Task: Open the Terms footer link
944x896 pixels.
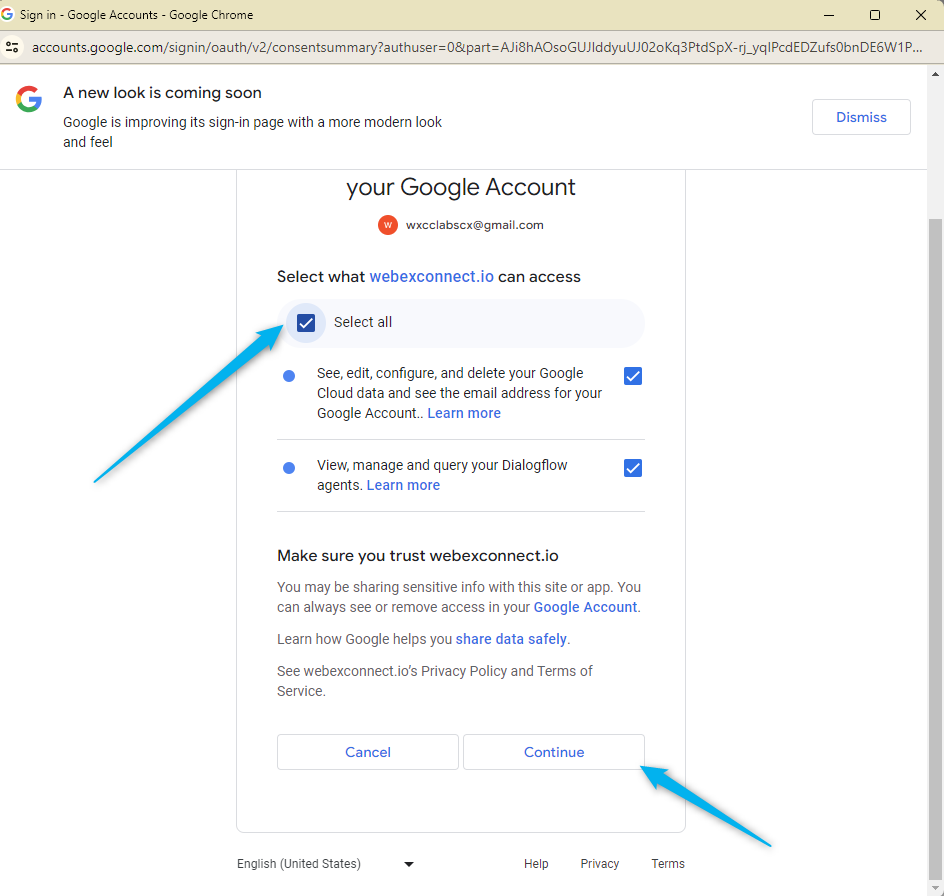Action: (668, 863)
